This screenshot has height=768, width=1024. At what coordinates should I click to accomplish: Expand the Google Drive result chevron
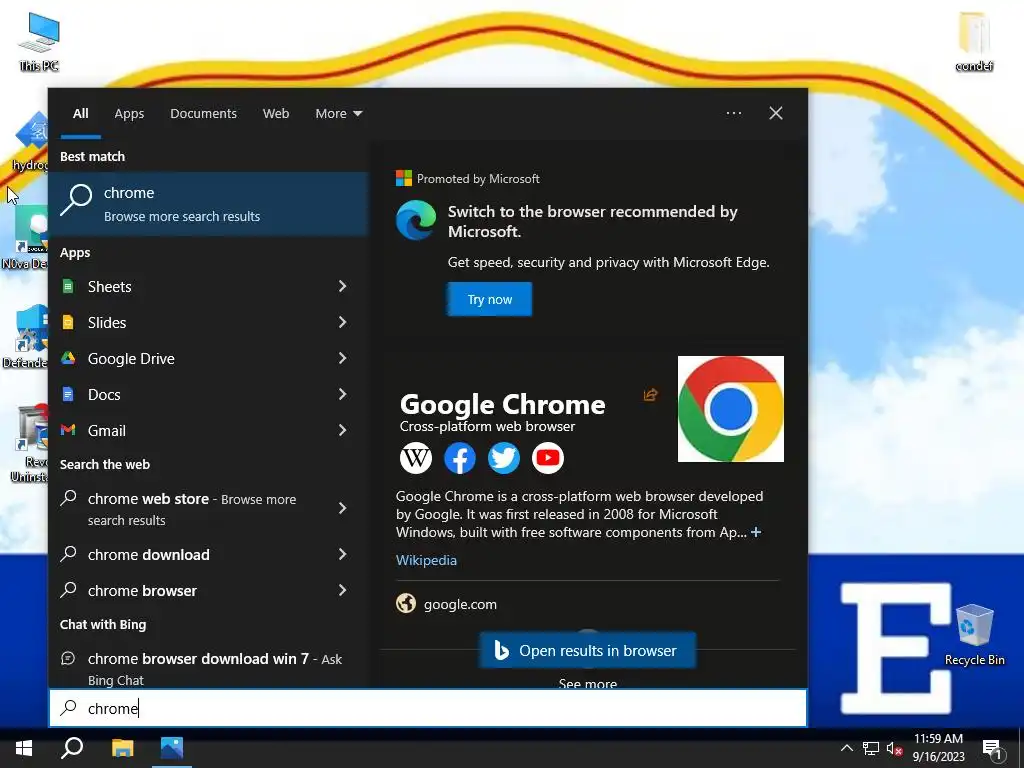click(x=342, y=358)
